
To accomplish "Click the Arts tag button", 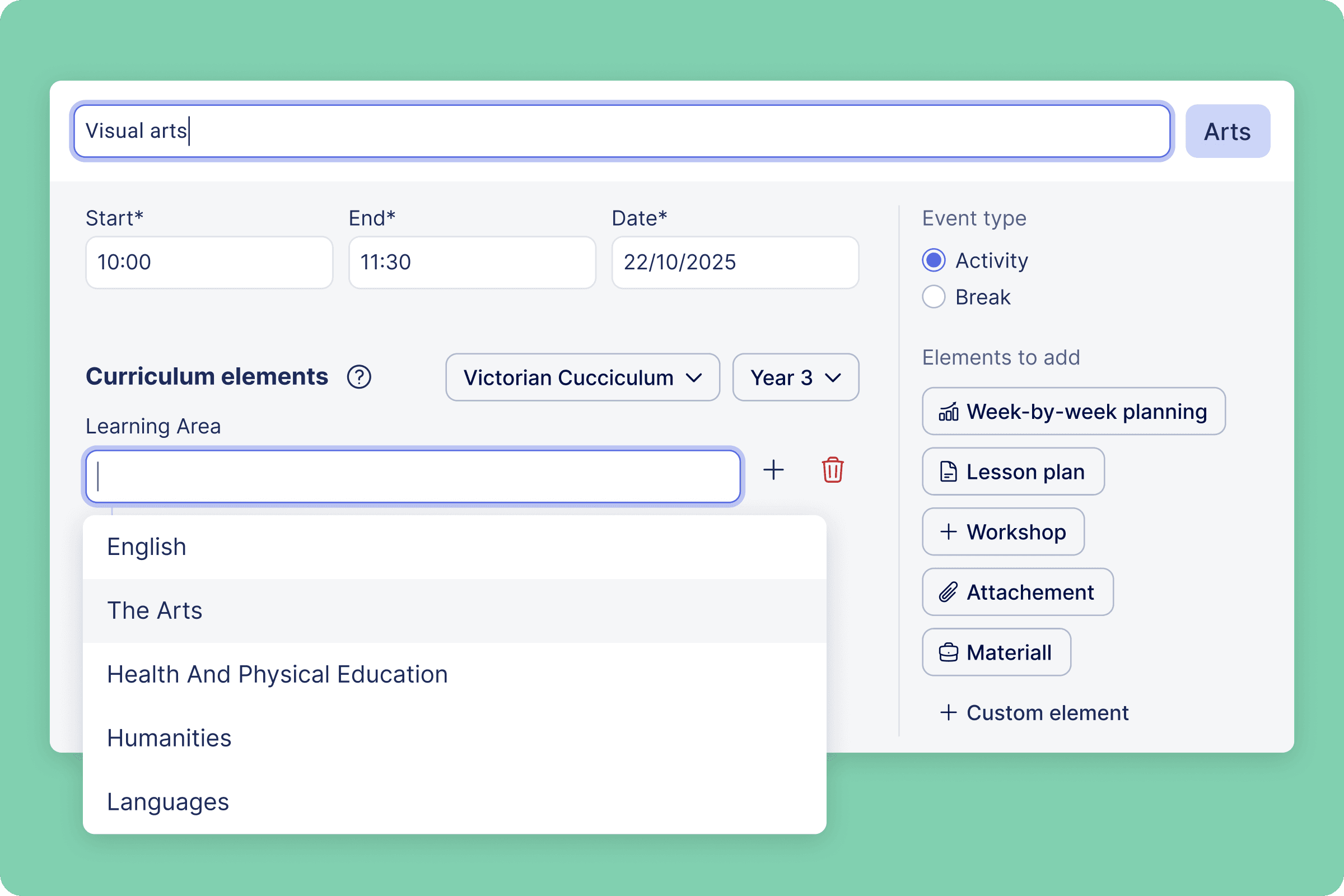I will click(x=1227, y=132).
